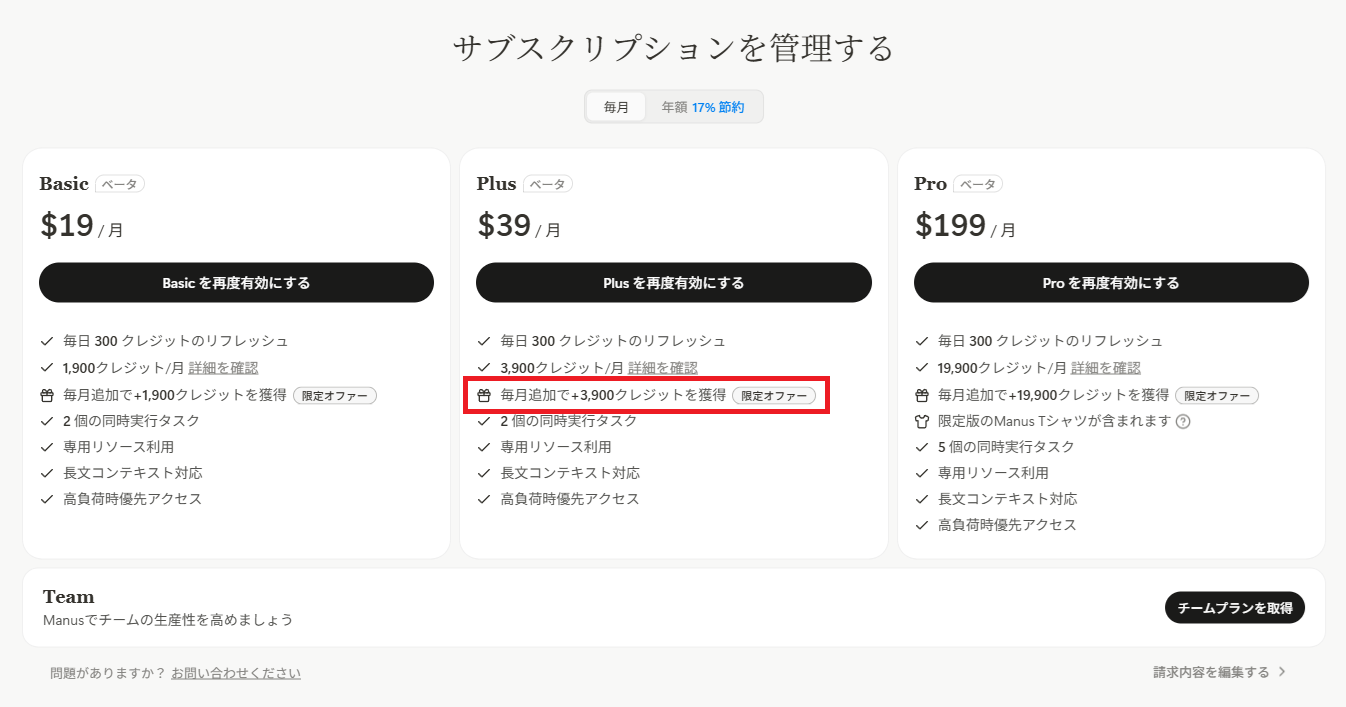Click 毎月追加で+19,900クレジットを獲得 text
The width and height of the screenshot is (1346, 707).
(1054, 395)
